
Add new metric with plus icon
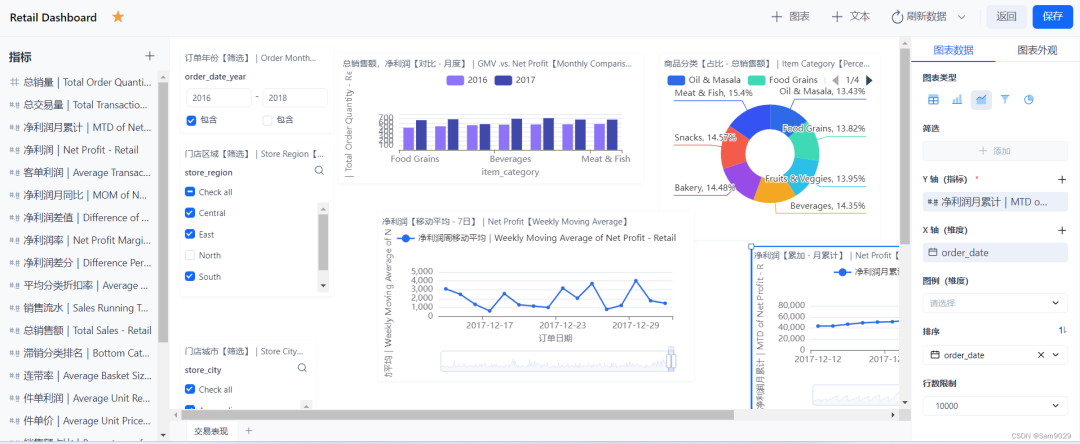(x=149, y=56)
